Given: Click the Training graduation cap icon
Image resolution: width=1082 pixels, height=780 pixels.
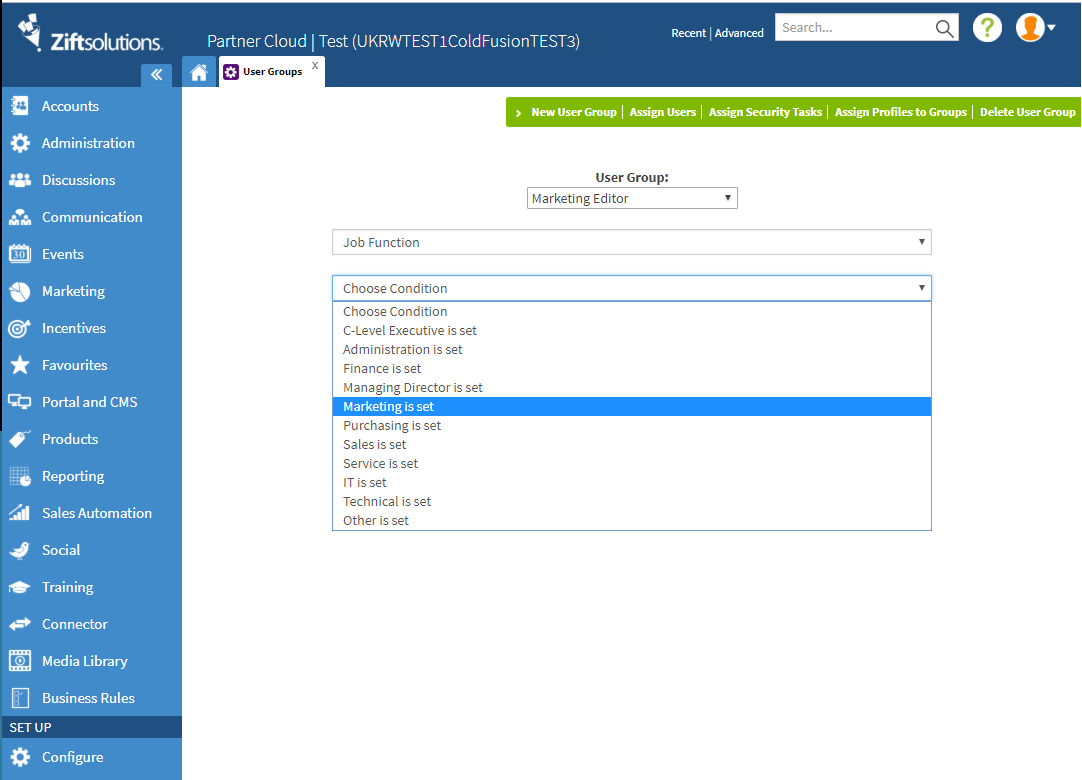Looking at the screenshot, I should pos(19,587).
